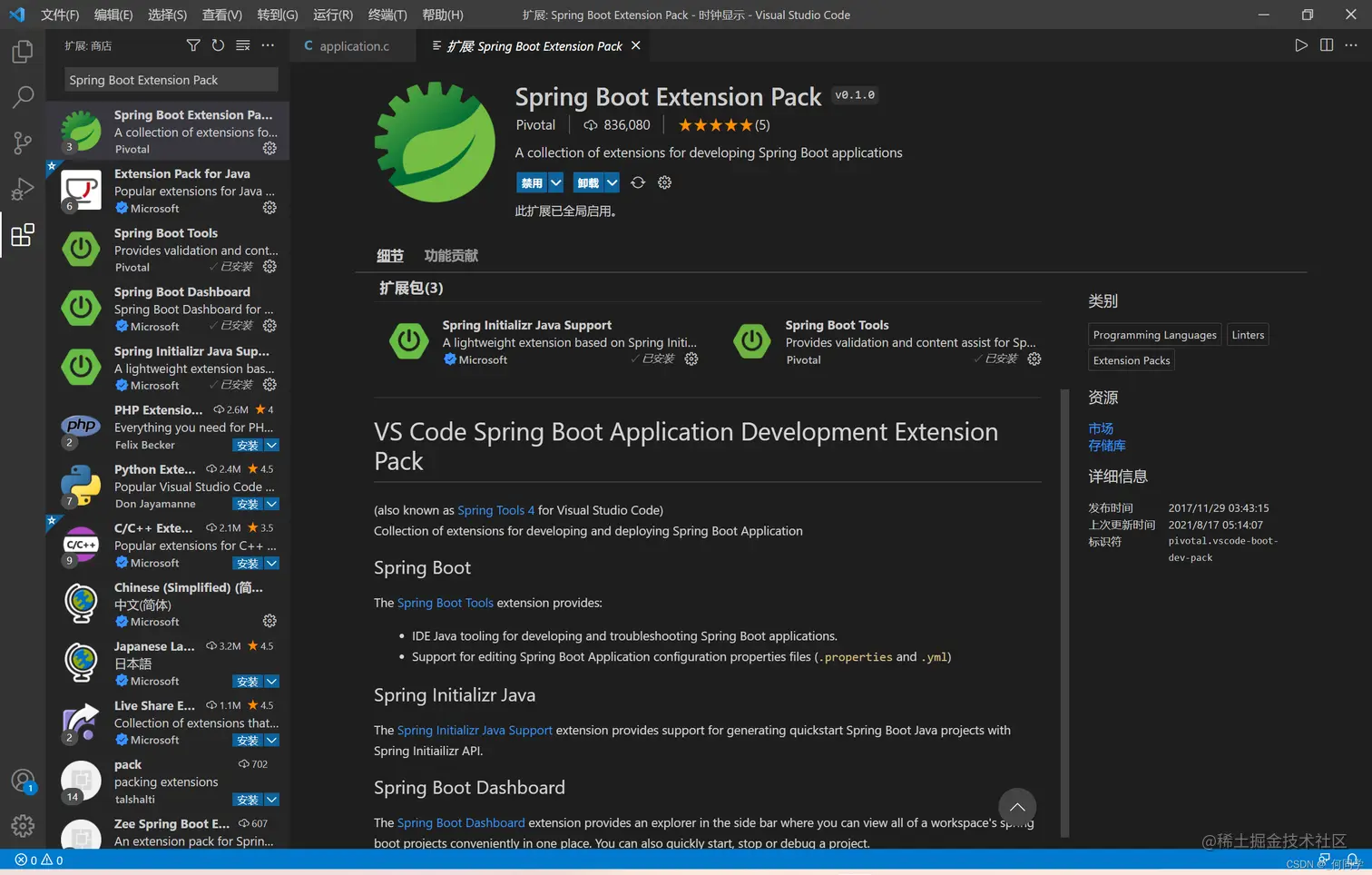Click scroll-to-top round arrow button
The image size is (1372, 875).
(x=1017, y=807)
